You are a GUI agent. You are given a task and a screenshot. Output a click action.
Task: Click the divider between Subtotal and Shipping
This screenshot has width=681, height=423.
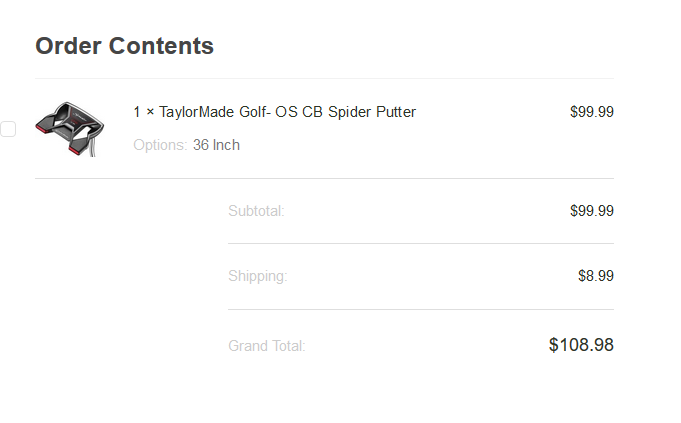(420, 243)
